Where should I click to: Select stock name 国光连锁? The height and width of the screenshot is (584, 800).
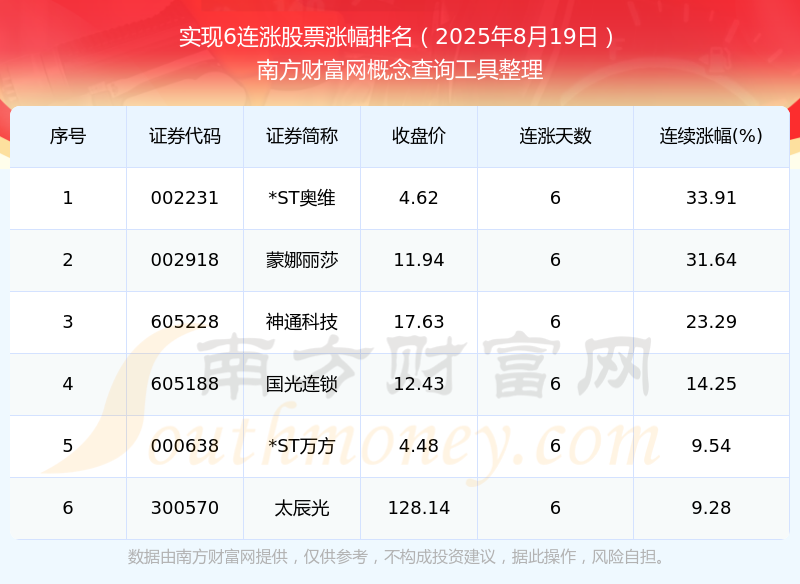[x=302, y=384]
